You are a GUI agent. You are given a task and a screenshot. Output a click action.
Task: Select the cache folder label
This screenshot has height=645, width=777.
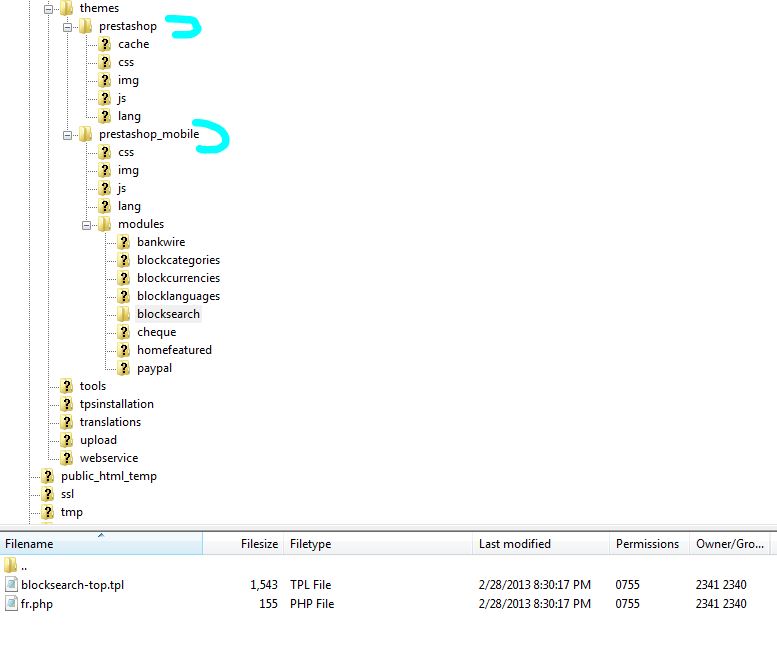[134, 44]
